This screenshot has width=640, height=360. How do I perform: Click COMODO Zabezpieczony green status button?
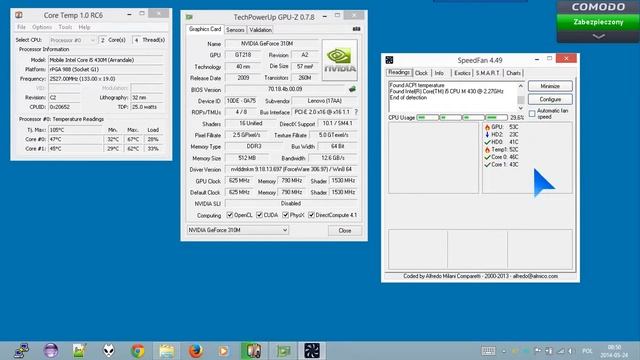coord(598,22)
